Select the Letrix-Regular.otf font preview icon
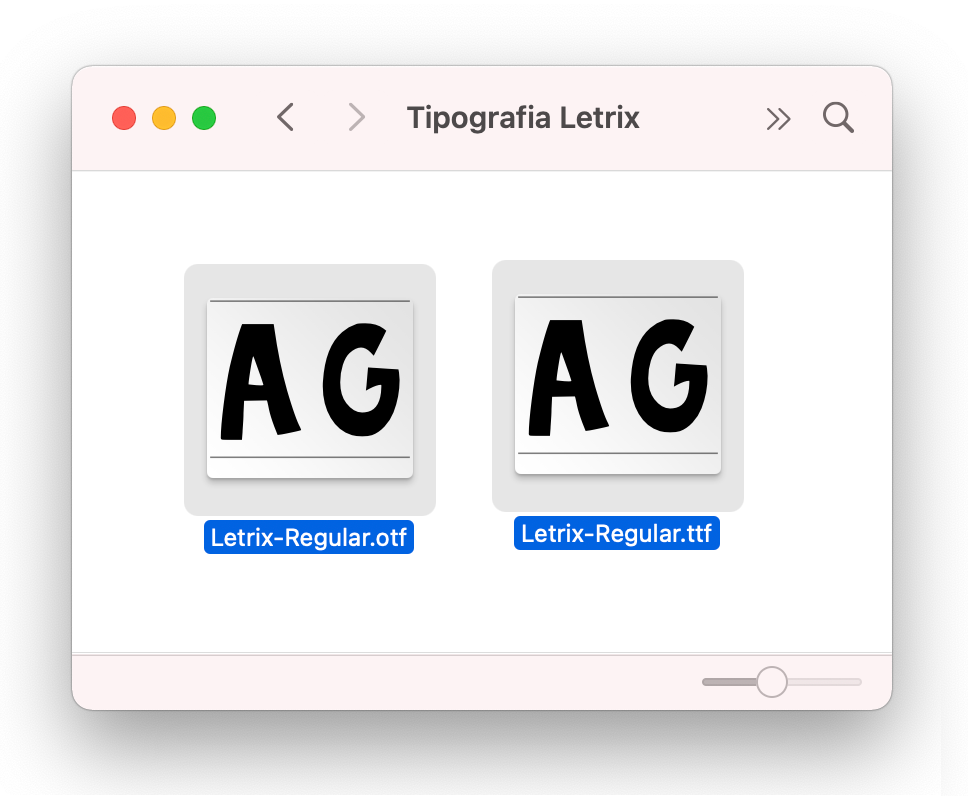 (x=309, y=388)
